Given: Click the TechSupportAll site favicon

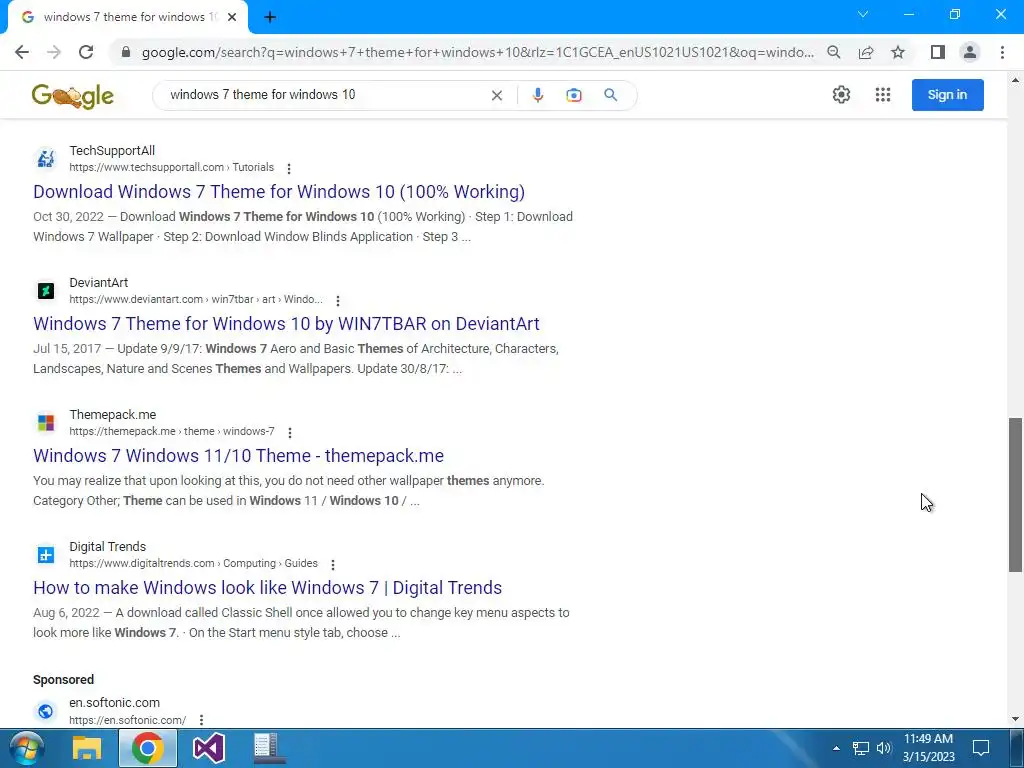Looking at the screenshot, I should (x=46, y=159).
